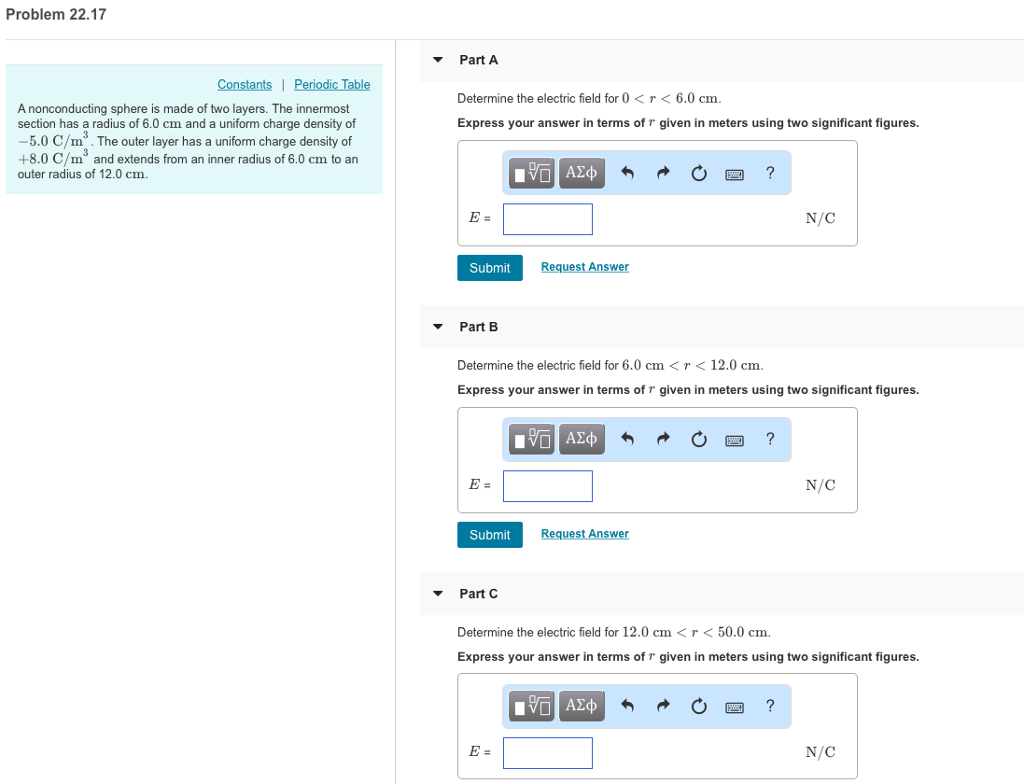This screenshot has height=784, width=1024.
Task: Select the 'Part A' section title
Action: (x=479, y=60)
